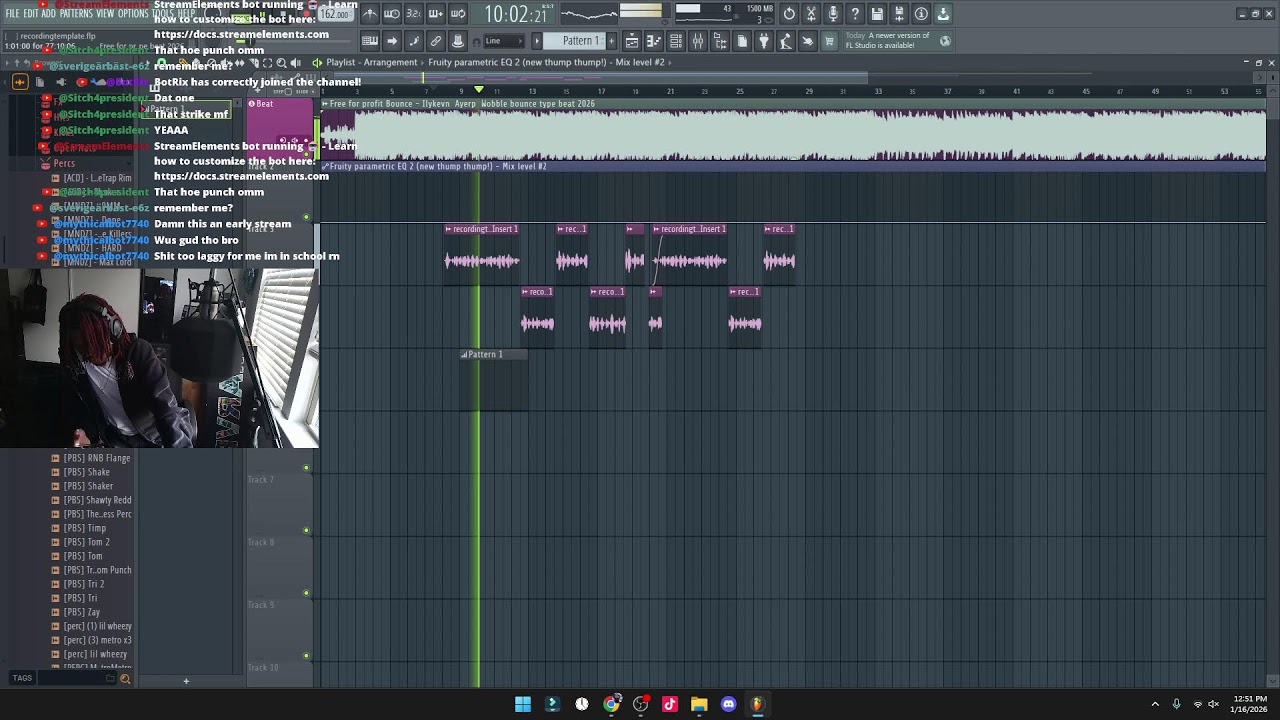Viewport: 1280px width, 720px height.
Task: Select [PBS] RNB Flange sample
Action: tap(97, 458)
